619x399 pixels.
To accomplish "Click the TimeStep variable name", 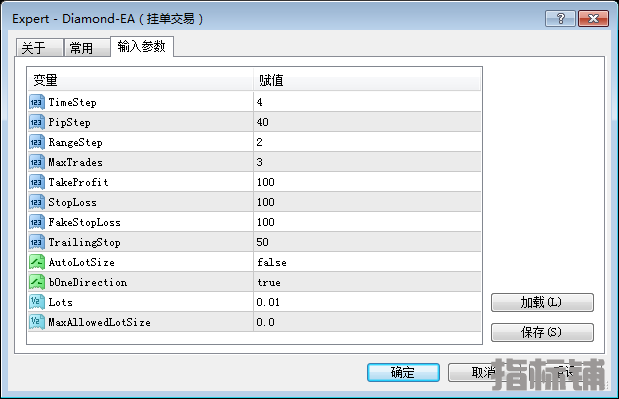I will [x=72, y=103].
